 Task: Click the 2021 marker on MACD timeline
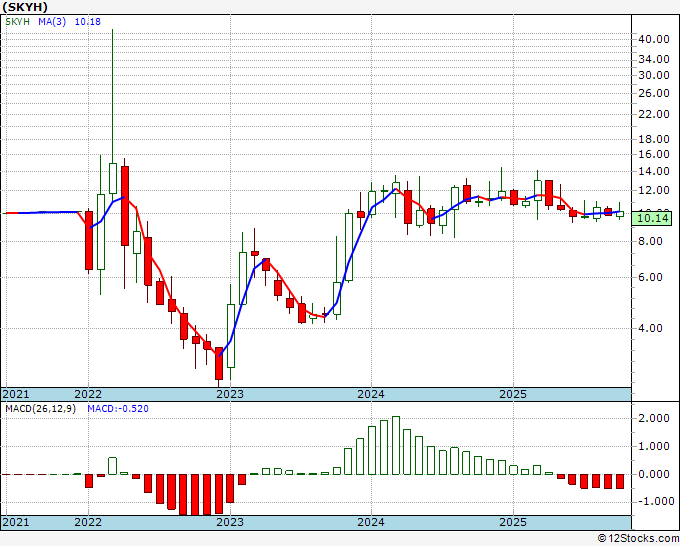[16, 522]
